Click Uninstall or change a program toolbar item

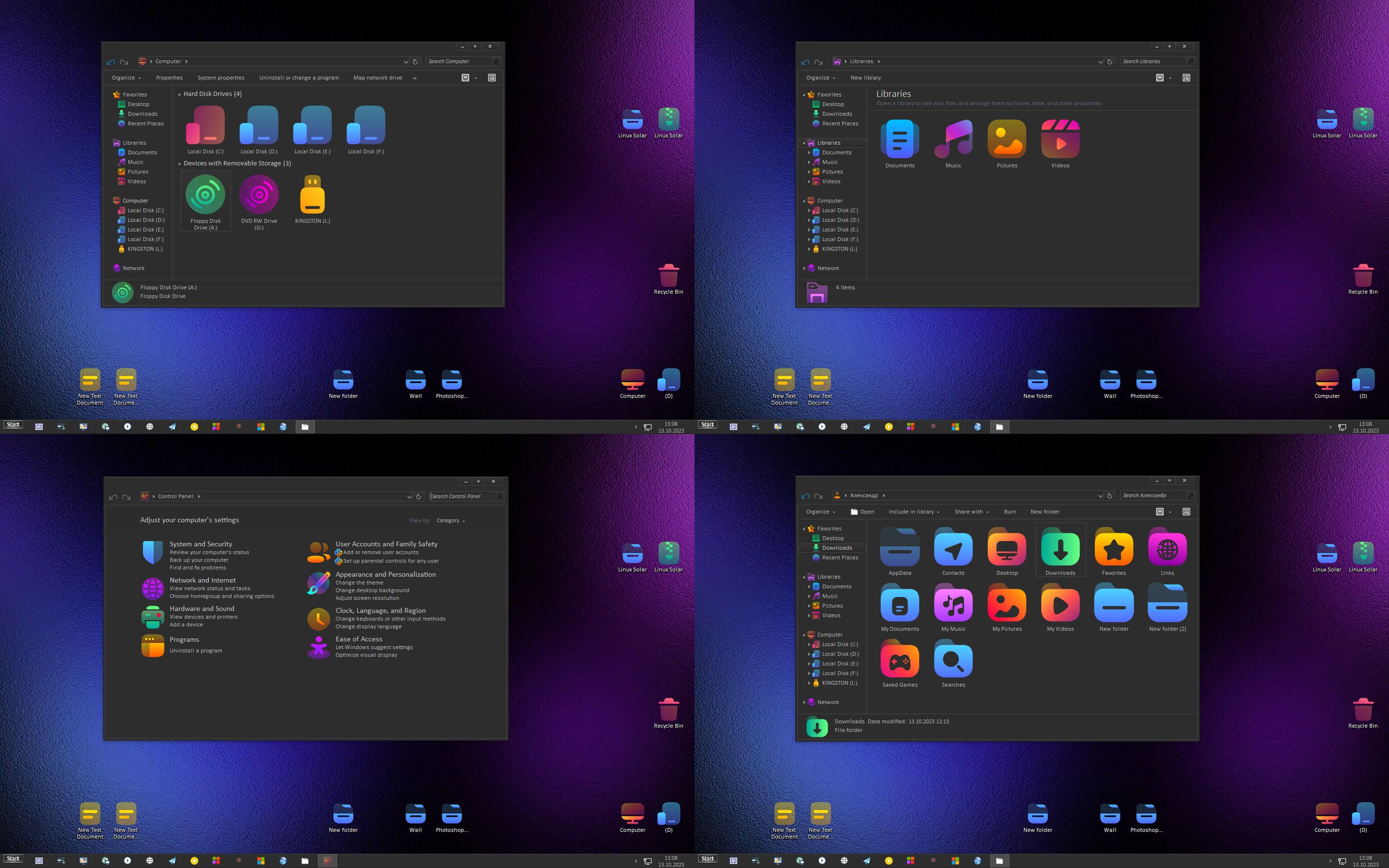299,78
